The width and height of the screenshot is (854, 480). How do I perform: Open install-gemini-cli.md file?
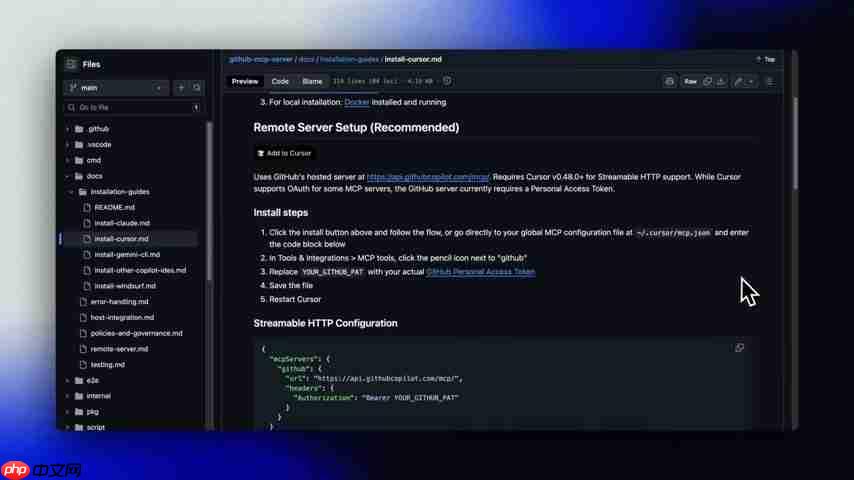[127, 254]
